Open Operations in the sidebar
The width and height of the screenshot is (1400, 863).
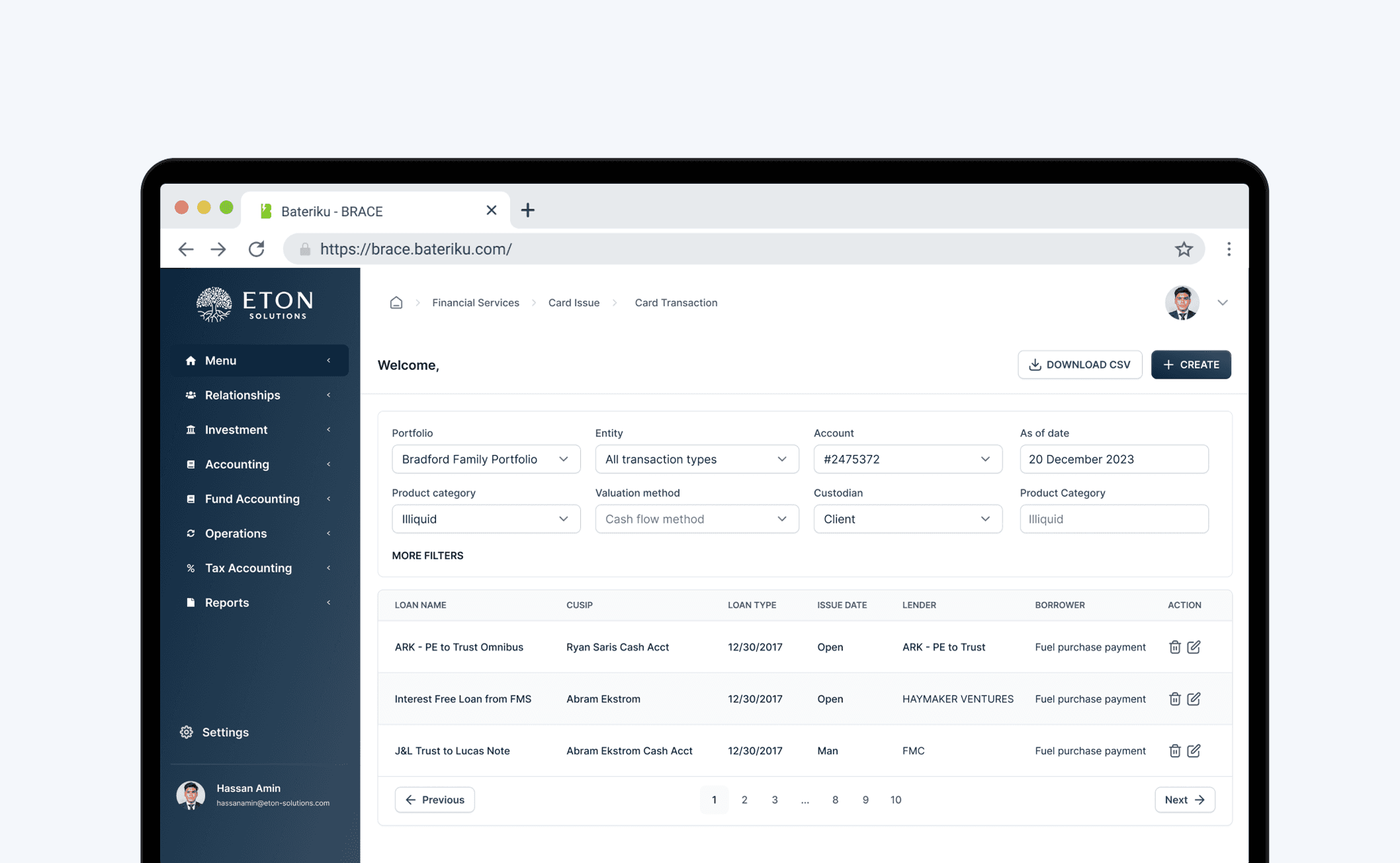coord(259,533)
